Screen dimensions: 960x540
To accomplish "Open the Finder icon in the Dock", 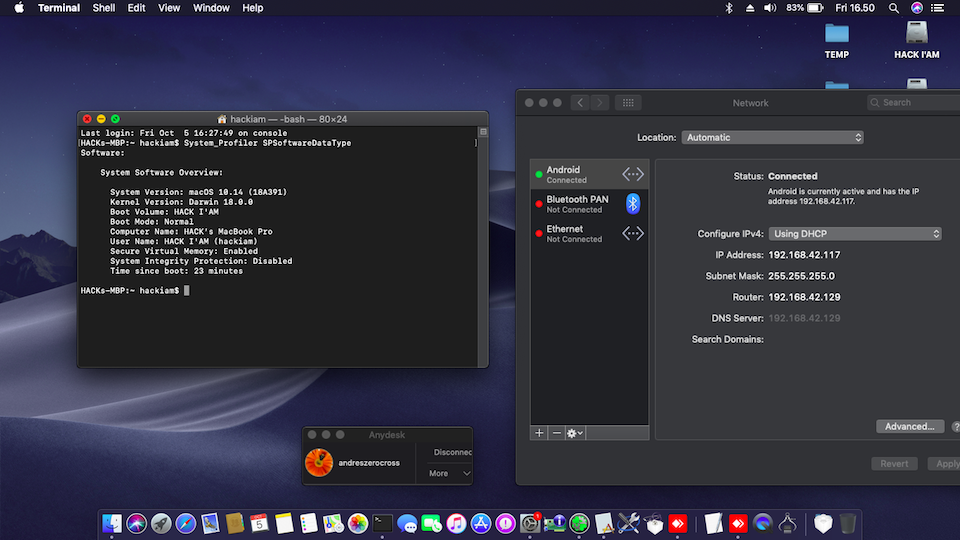I will coord(112,523).
